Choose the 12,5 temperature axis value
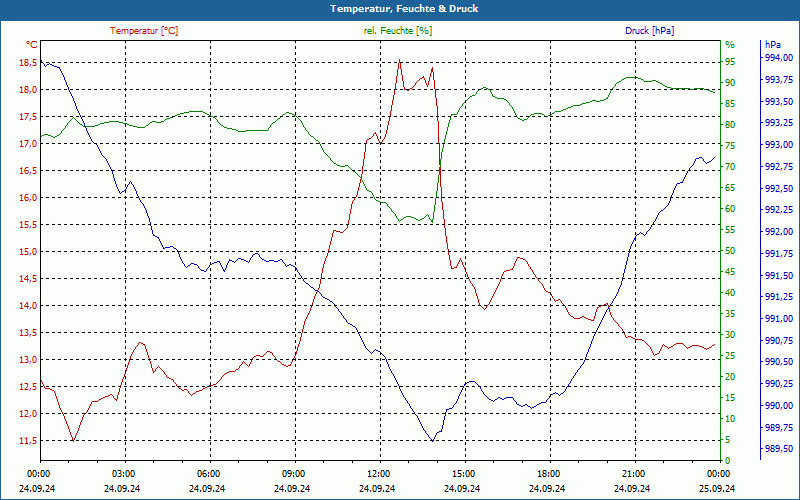Viewport: 800px width, 500px height. [x=28, y=387]
